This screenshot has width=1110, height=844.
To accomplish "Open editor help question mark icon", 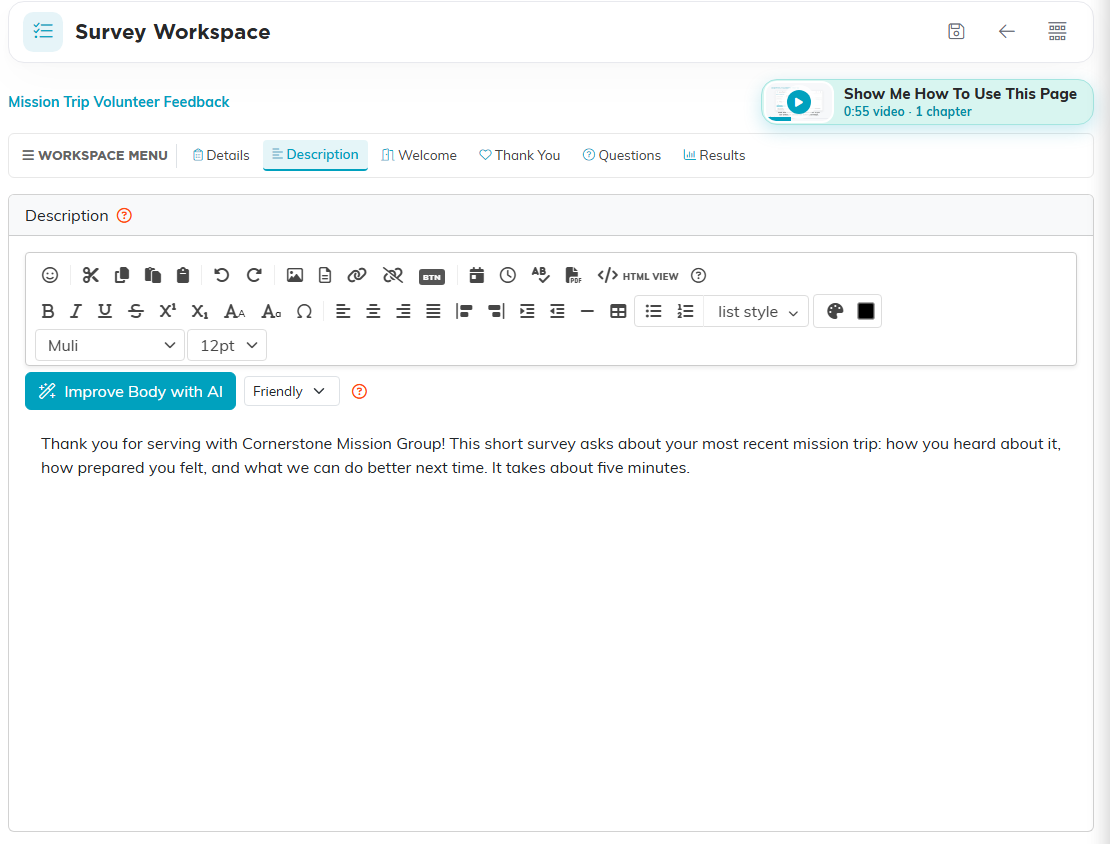I will point(699,275).
